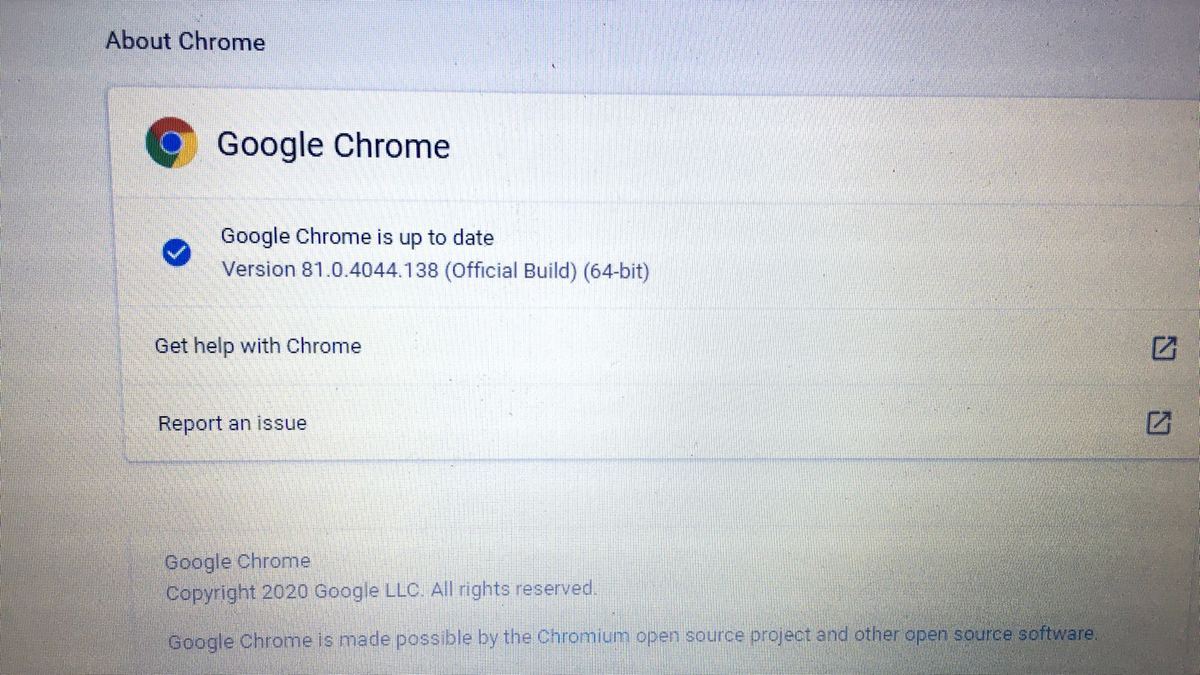
Task: Open the Get help with Chrome row
Action: pos(650,347)
